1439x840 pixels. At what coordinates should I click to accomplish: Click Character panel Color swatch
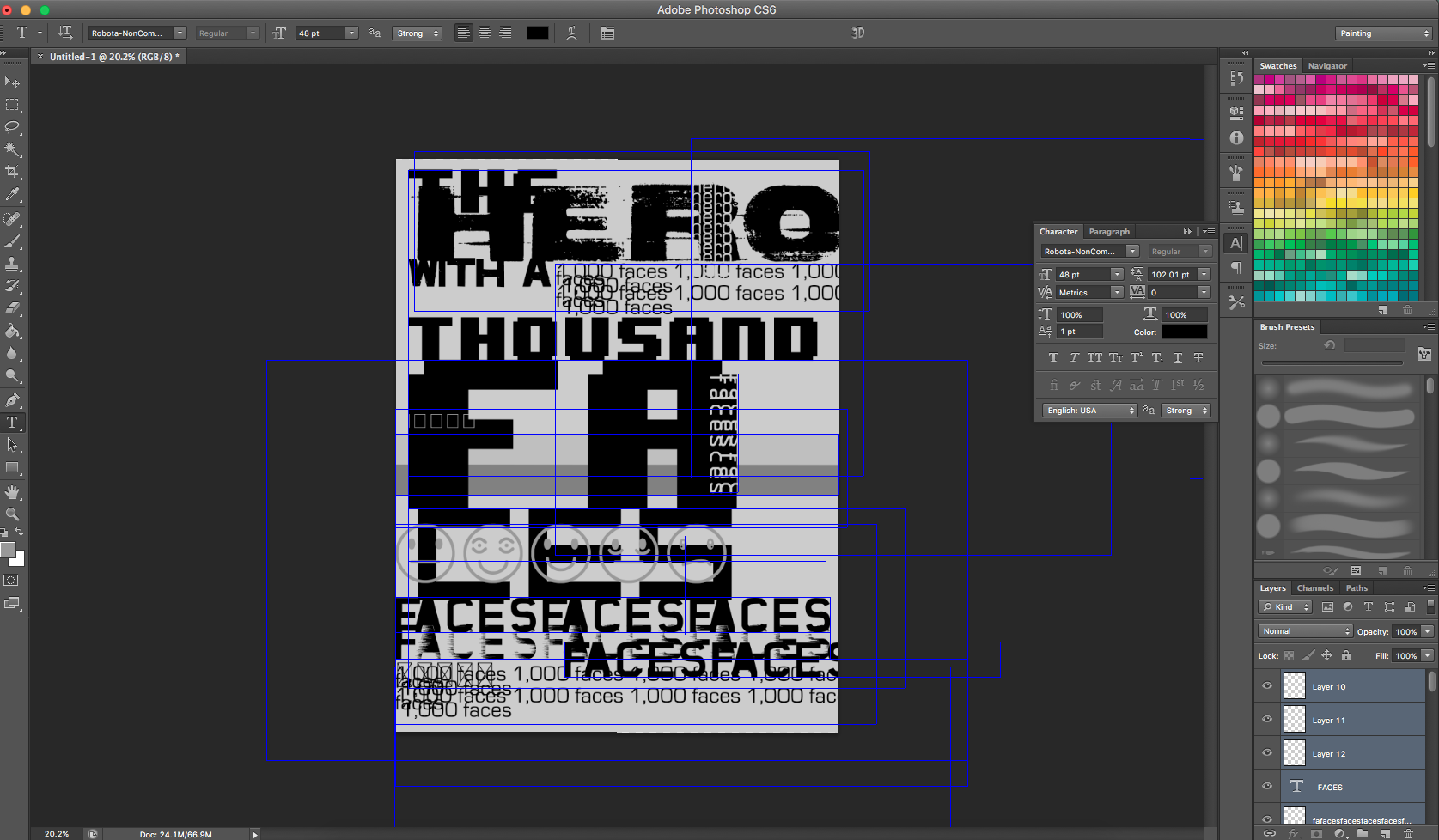1185,332
